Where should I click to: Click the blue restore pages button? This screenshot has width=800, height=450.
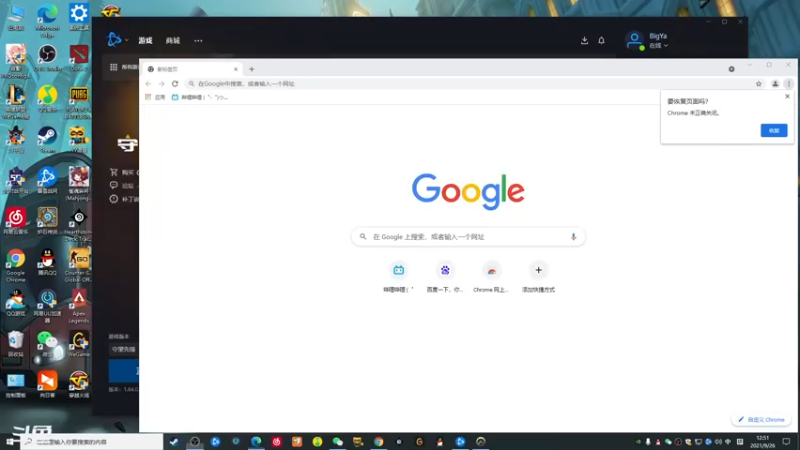coord(773,131)
